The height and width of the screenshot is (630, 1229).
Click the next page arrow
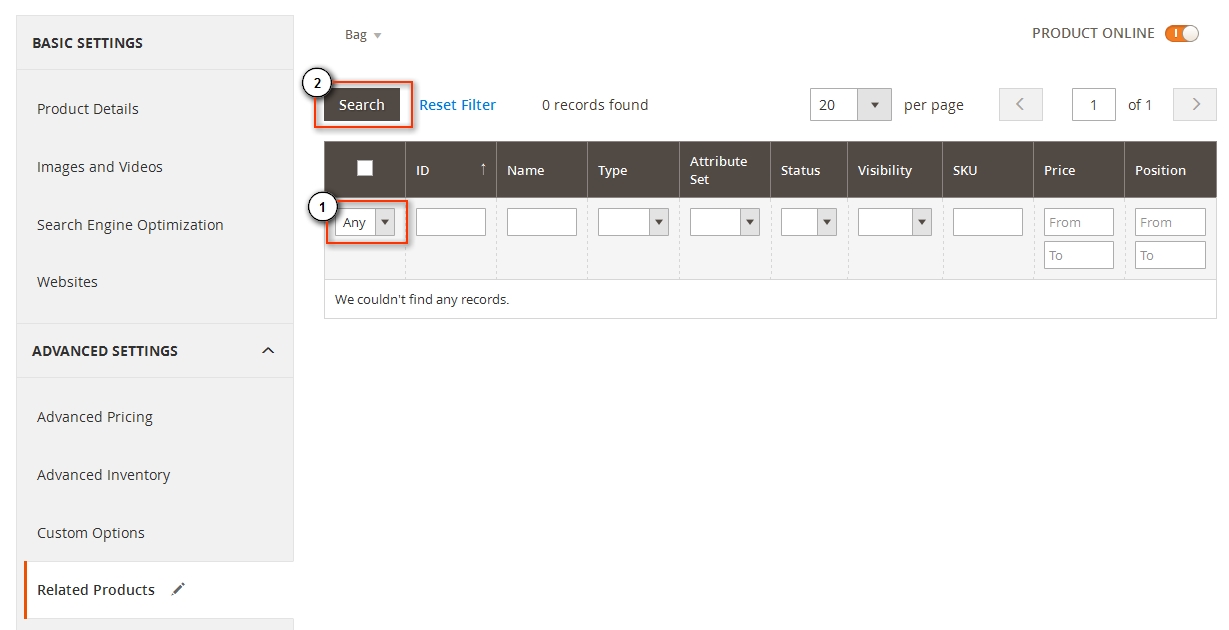[x=1194, y=104]
